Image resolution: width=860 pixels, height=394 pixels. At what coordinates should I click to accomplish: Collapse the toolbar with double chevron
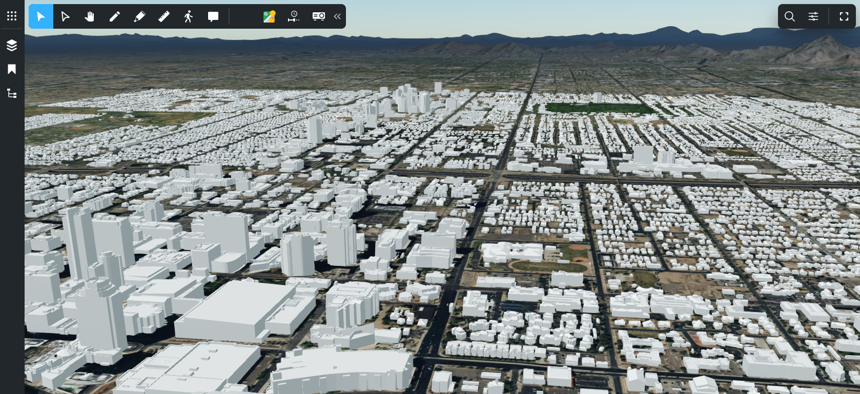337,16
